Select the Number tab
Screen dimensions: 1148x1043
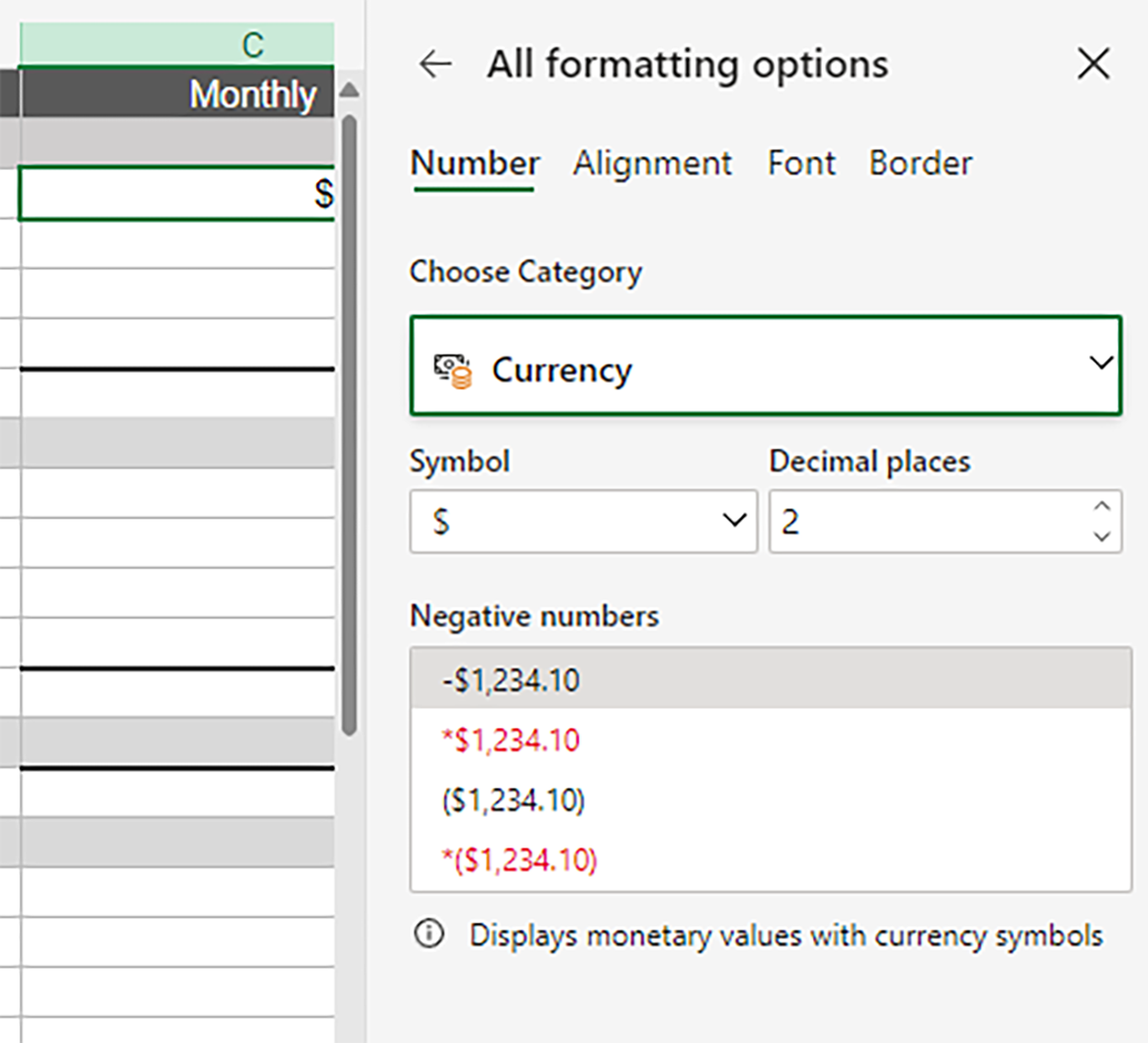tap(474, 163)
